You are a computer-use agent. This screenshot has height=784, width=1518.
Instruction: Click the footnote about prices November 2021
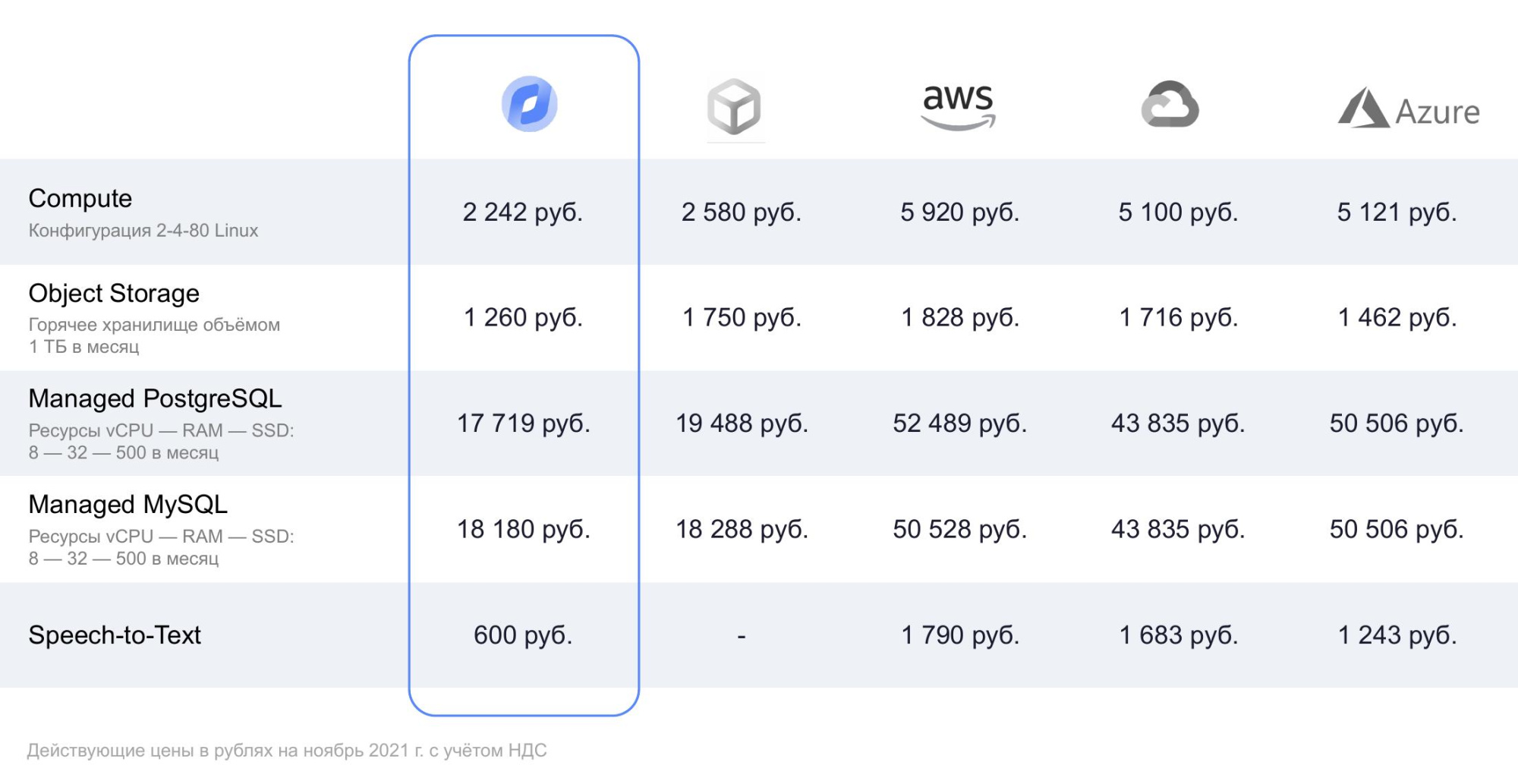pyautogui.click(x=287, y=751)
